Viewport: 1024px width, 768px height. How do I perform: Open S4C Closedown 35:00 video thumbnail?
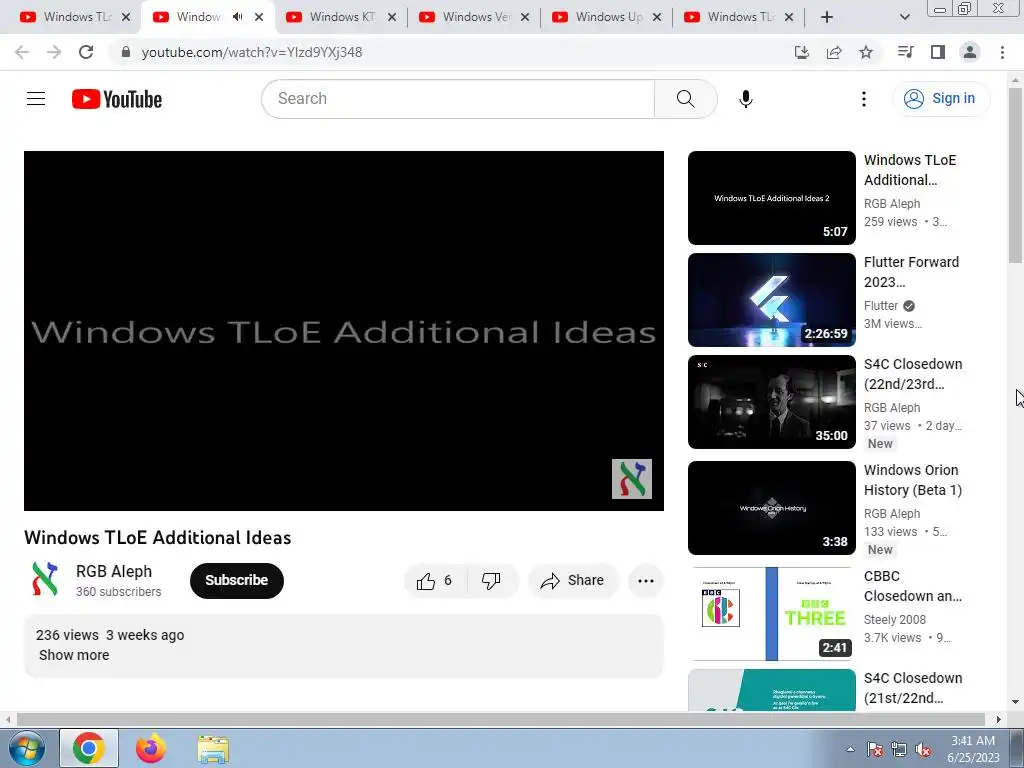tap(771, 402)
